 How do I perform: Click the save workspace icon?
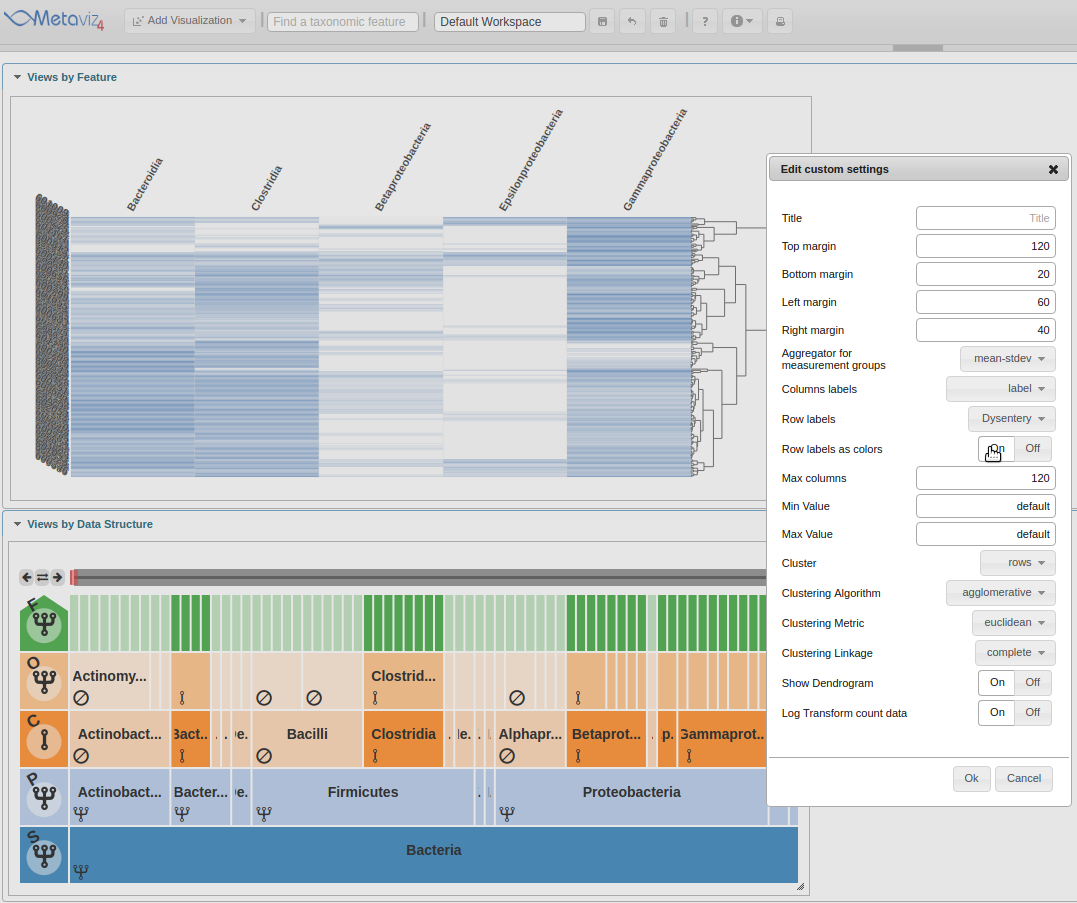[602, 21]
